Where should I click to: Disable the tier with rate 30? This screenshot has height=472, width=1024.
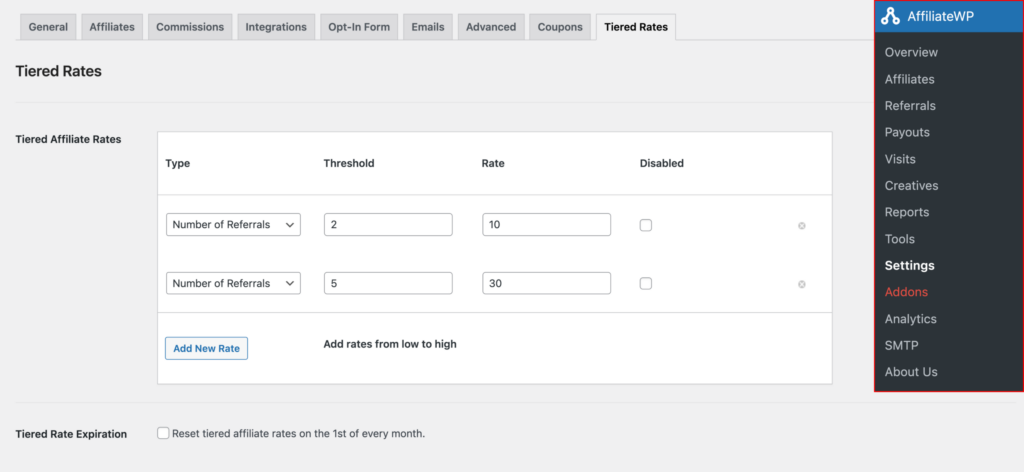(645, 283)
